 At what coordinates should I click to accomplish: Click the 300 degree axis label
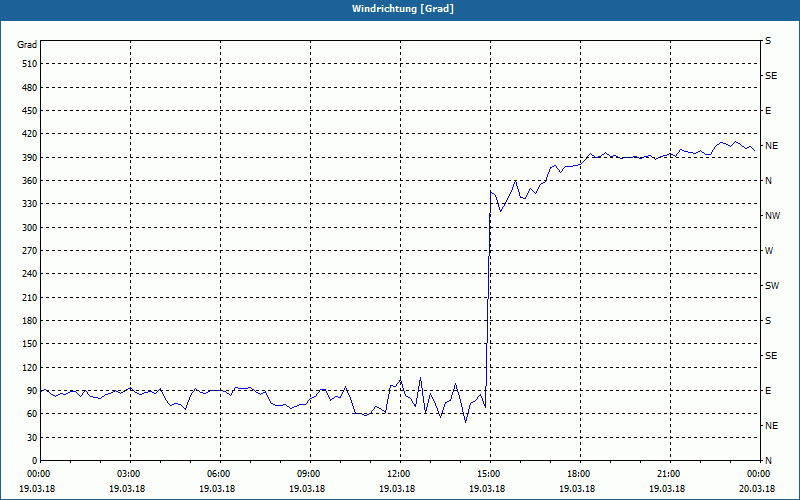30,228
